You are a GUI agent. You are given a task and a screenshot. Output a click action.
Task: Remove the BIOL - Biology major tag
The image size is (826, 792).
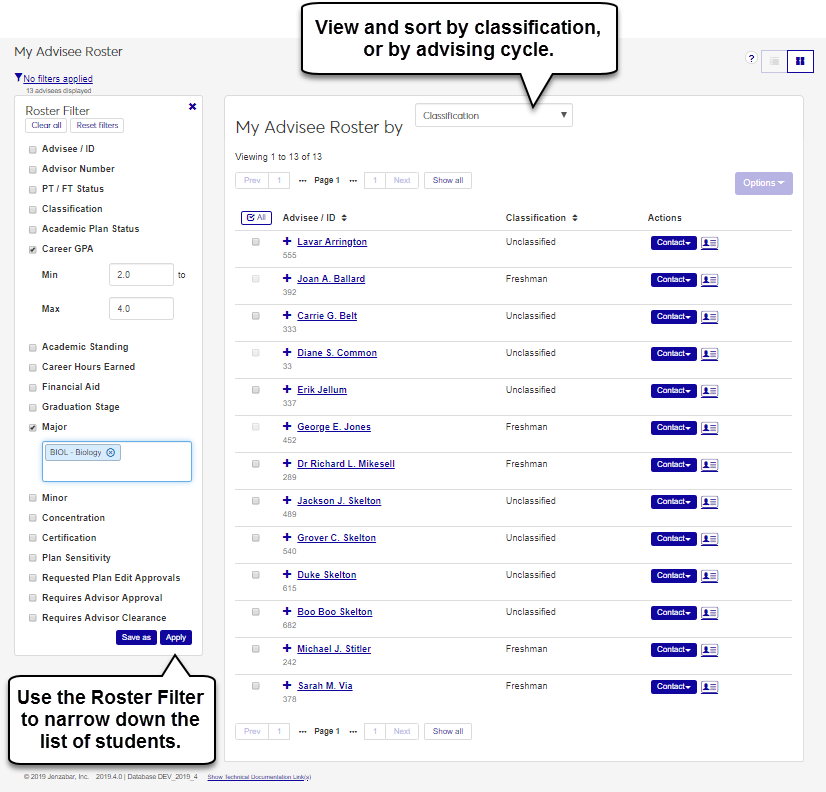tap(111, 452)
